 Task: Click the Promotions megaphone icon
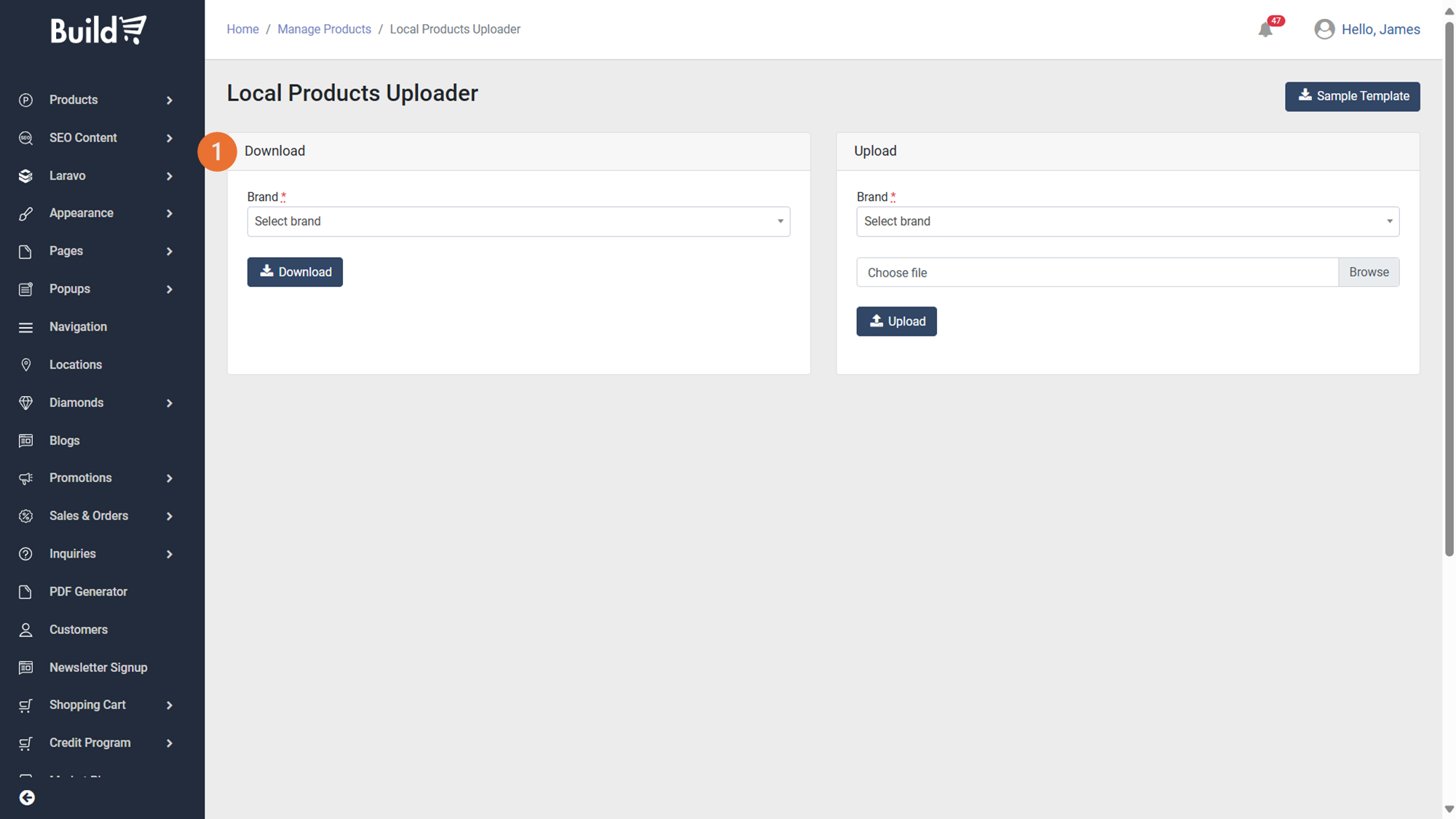pyautogui.click(x=25, y=478)
